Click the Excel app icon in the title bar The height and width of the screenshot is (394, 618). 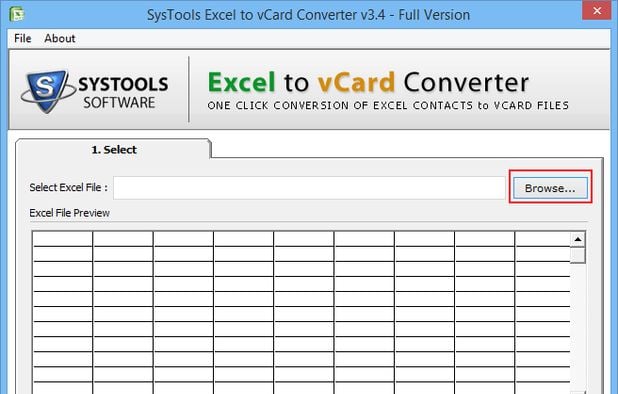(x=17, y=14)
